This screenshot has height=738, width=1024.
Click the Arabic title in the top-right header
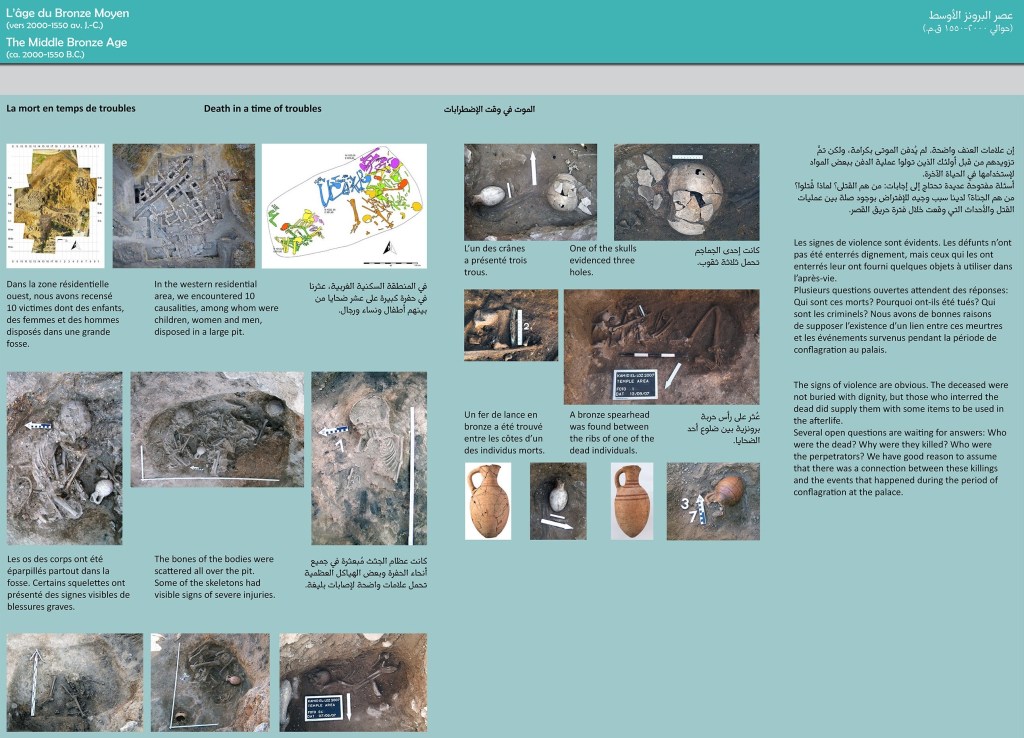click(x=968, y=16)
